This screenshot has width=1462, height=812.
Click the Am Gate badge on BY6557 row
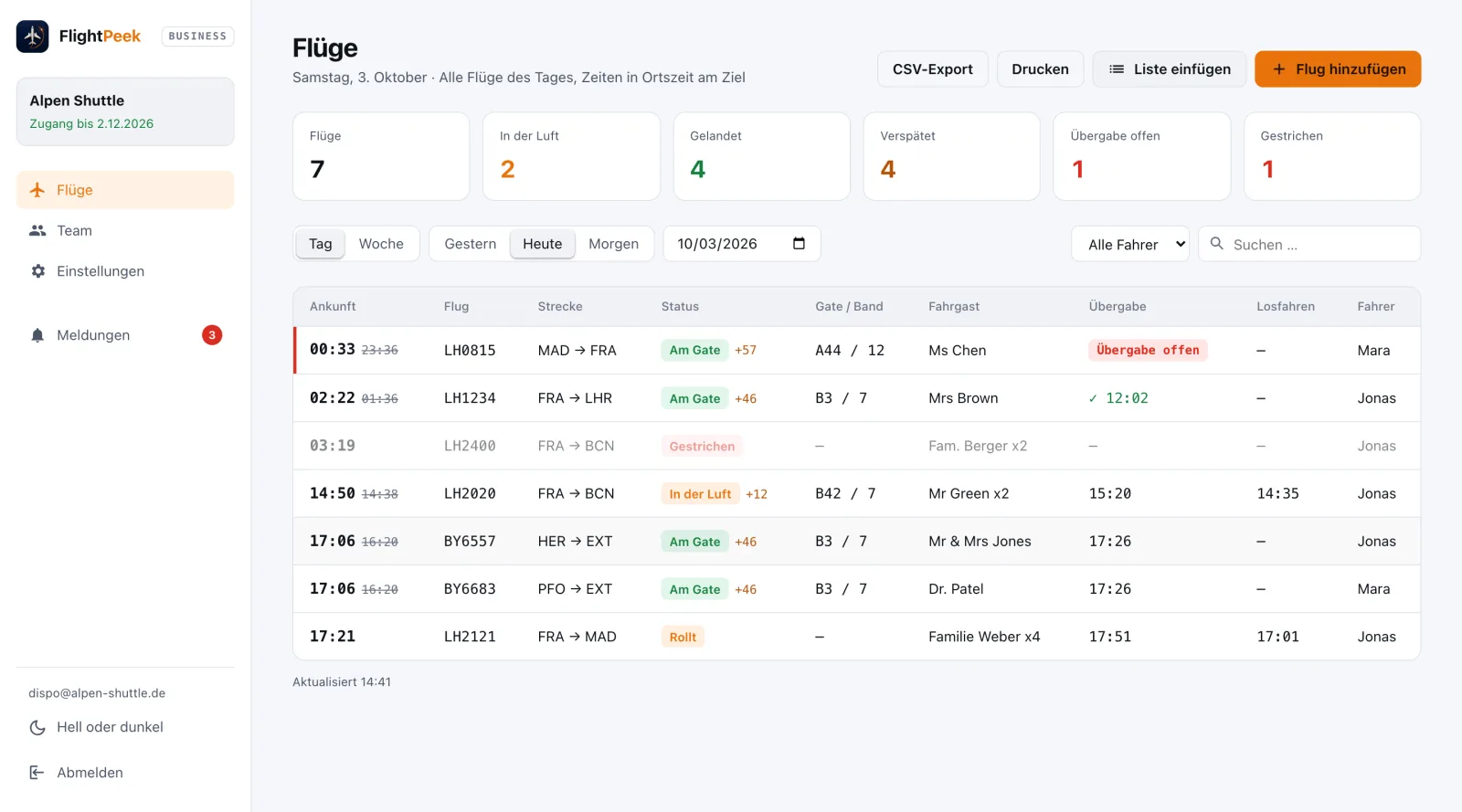point(694,542)
